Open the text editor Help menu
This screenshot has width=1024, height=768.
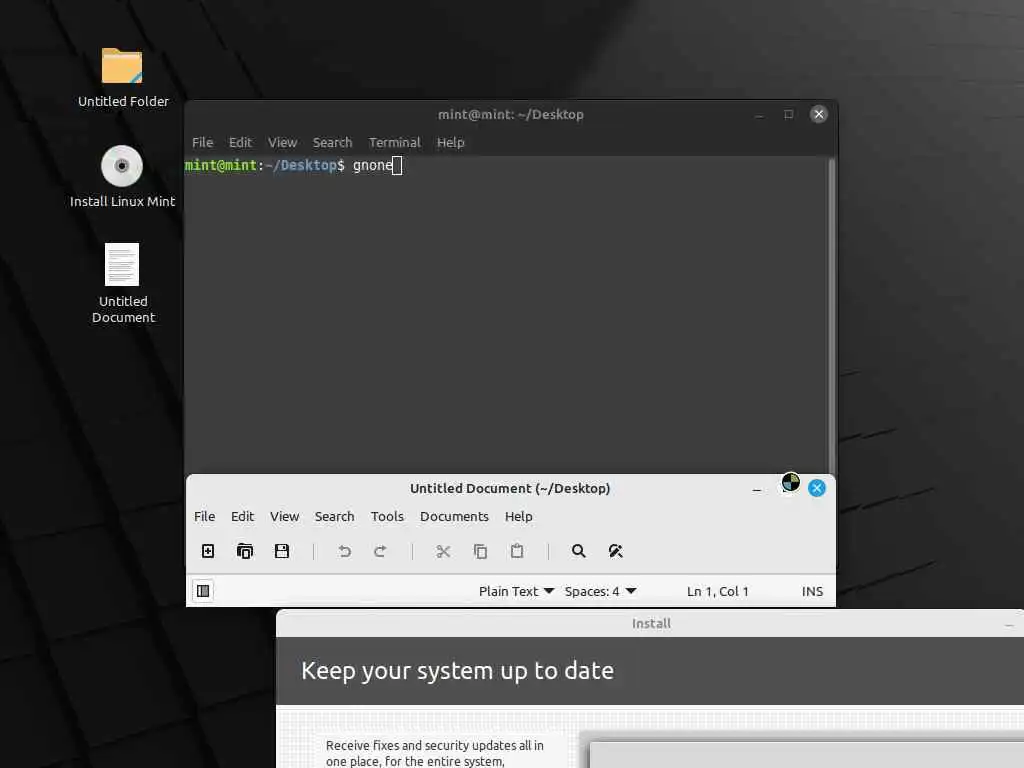tap(519, 517)
